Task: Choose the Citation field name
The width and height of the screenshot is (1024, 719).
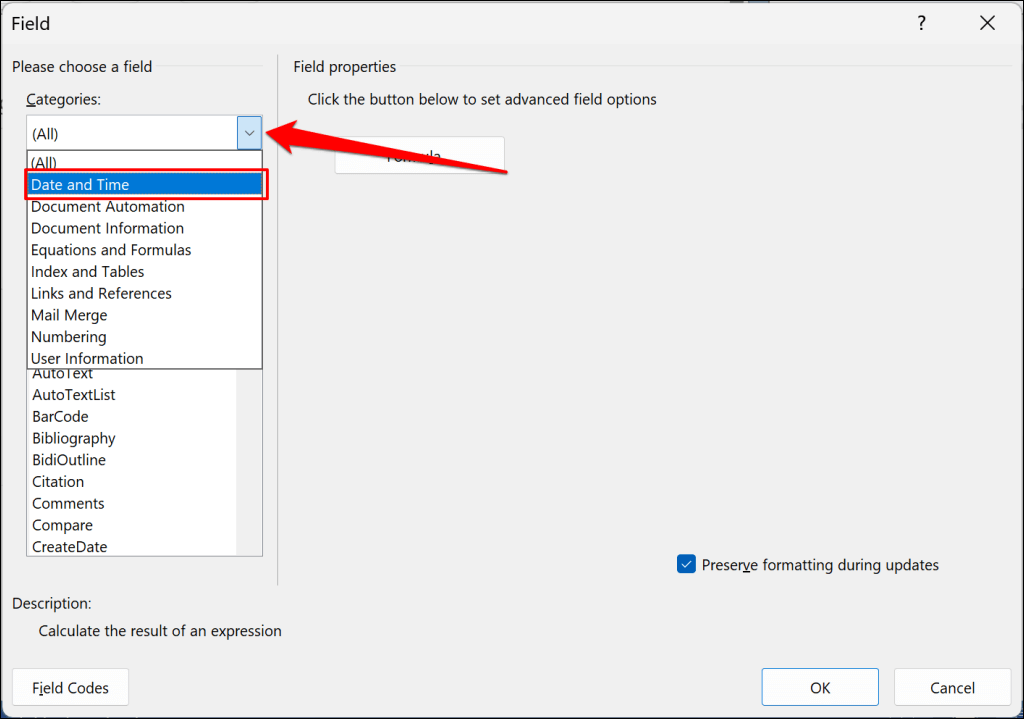Action: [58, 482]
